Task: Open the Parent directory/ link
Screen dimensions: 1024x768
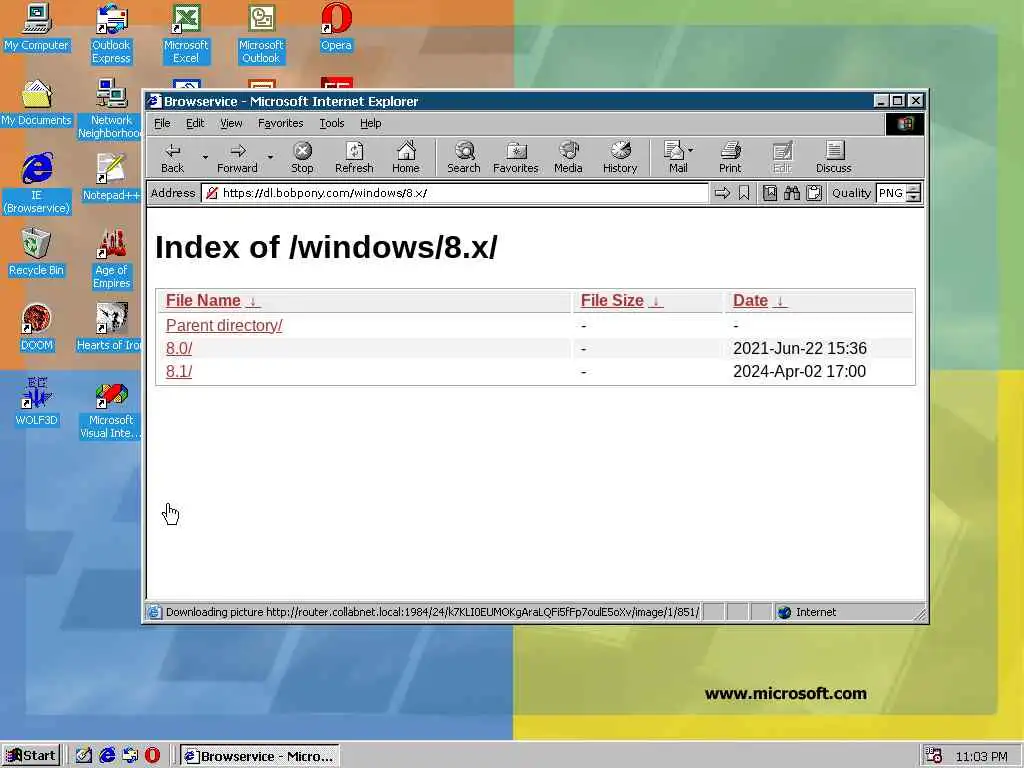Action: [x=224, y=325]
